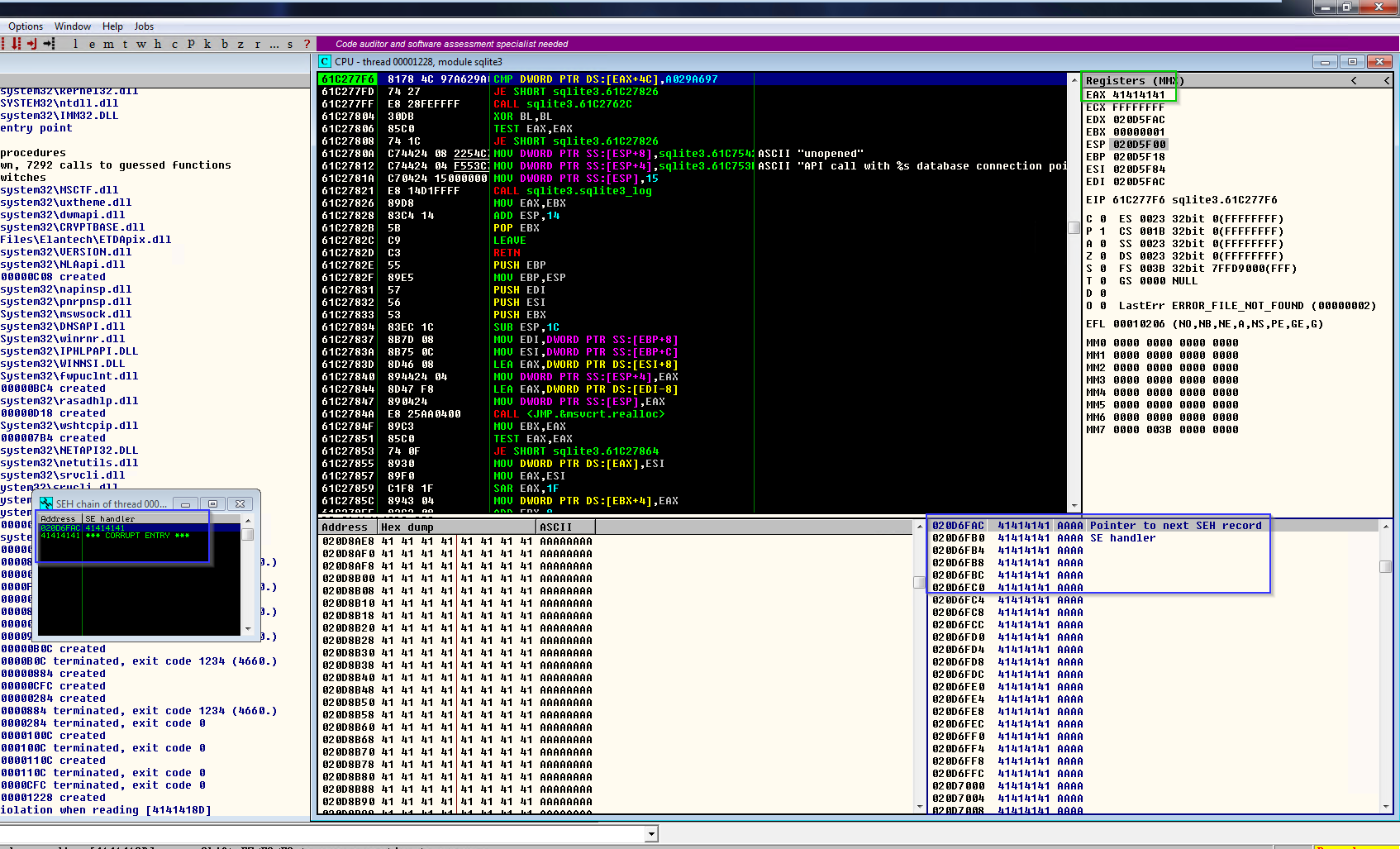This screenshot has height=849, width=1400.
Task: Open the Options menu
Action: coord(26,26)
